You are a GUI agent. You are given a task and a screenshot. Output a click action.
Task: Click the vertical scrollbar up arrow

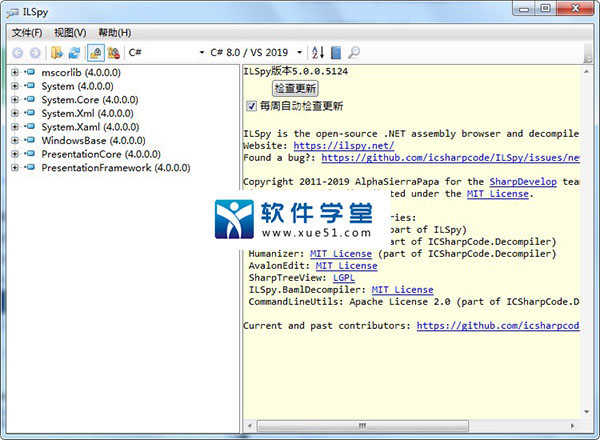click(587, 72)
